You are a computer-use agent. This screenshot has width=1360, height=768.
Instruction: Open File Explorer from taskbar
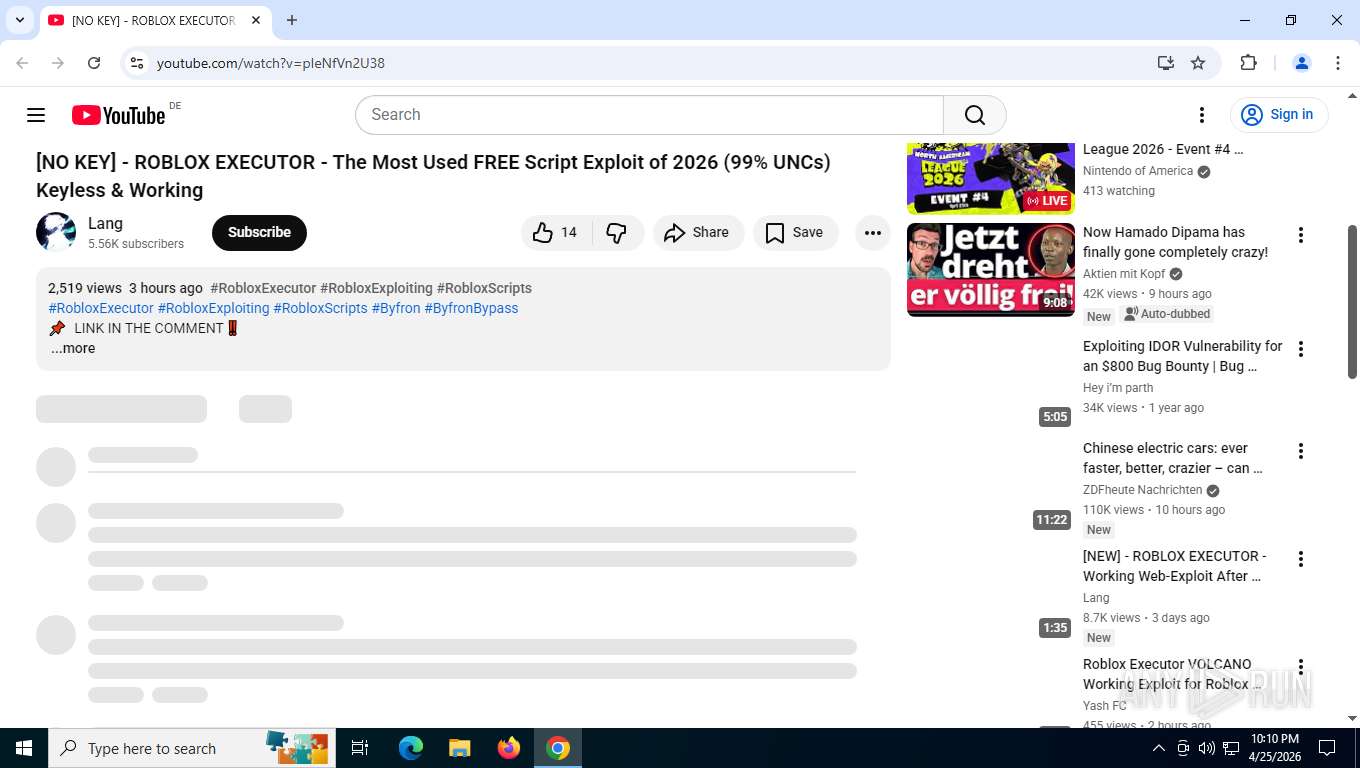coord(460,748)
